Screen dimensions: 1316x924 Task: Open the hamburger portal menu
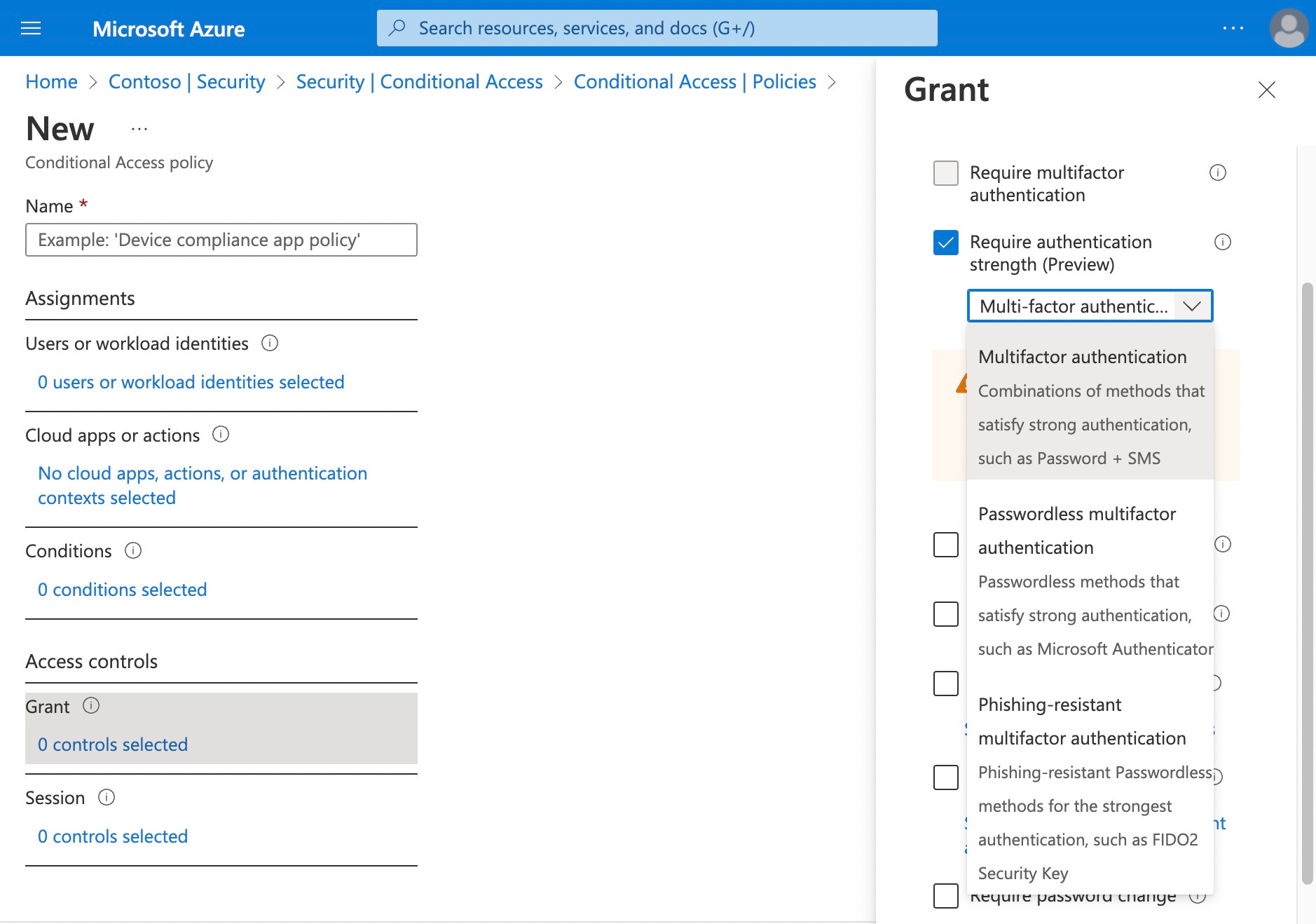tap(31, 28)
